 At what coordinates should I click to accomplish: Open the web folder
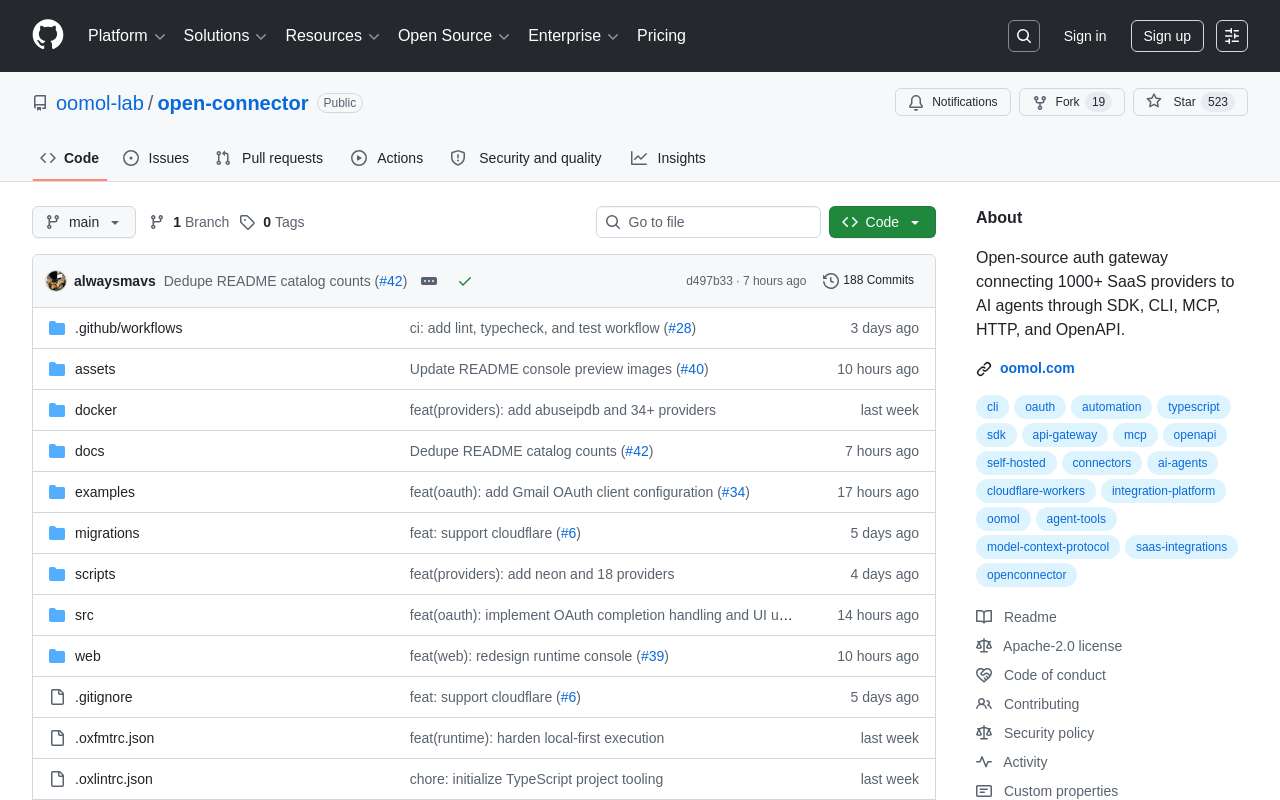[x=88, y=656]
